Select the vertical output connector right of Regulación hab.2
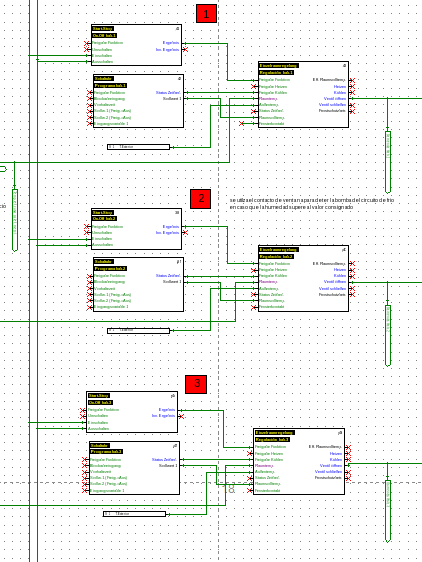The width and height of the screenshot is (422, 562). (388, 336)
